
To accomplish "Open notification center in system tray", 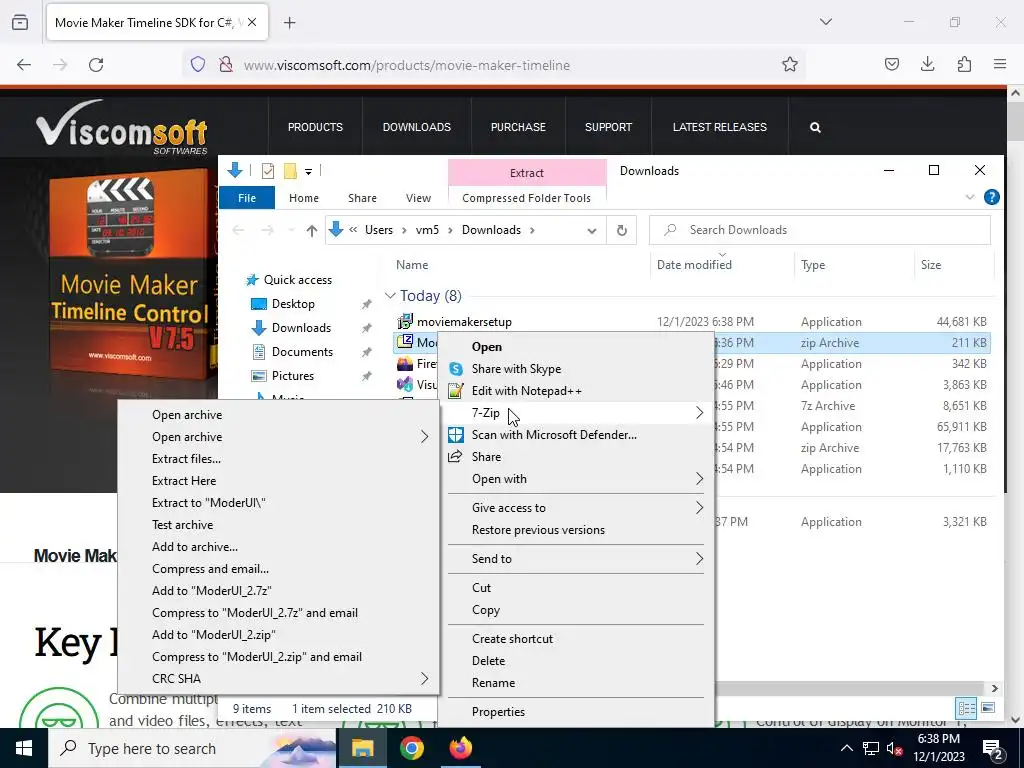I will click(993, 748).
